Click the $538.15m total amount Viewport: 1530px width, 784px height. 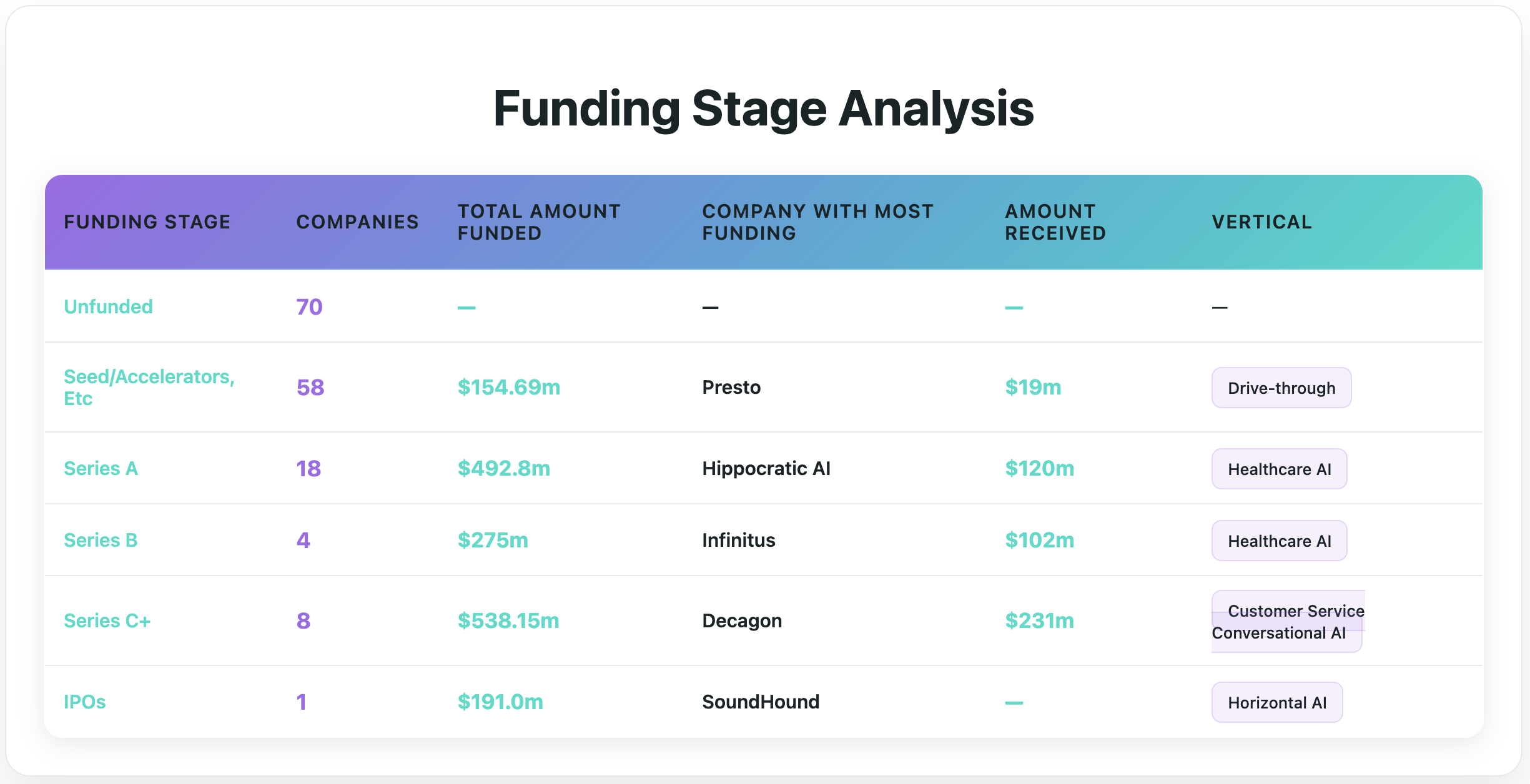tap(508, 620)
